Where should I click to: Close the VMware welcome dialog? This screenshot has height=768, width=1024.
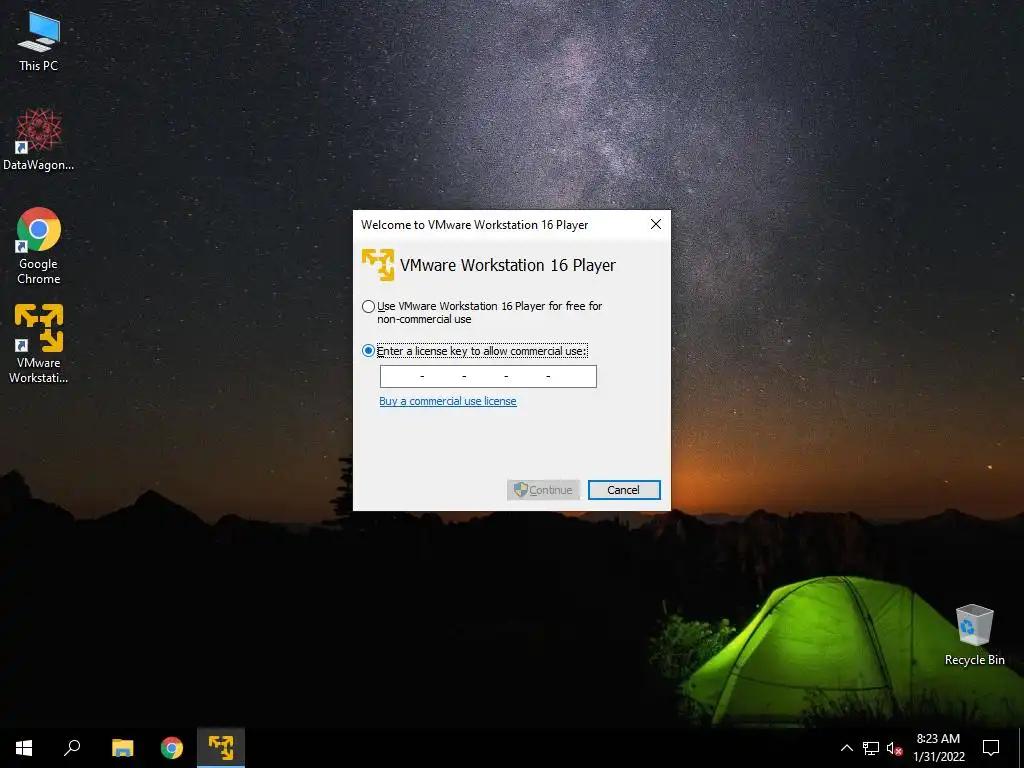pyautogui.click(x=656, y=224)
